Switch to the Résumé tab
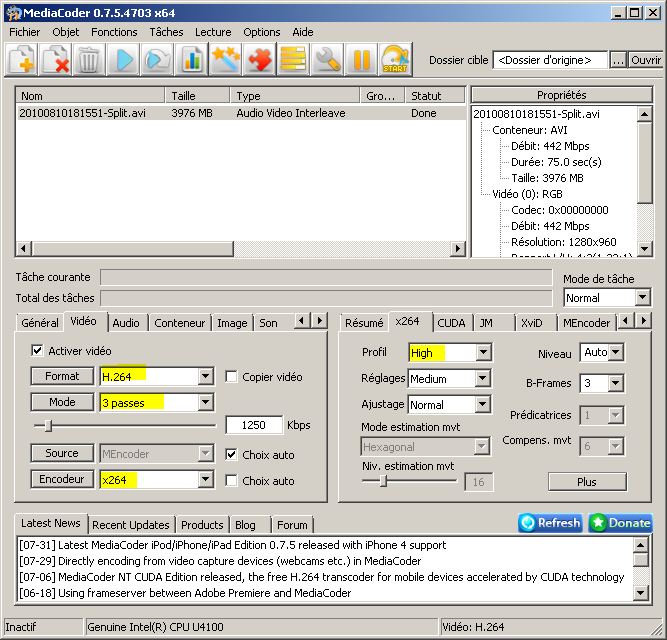The width and height of the screenshot is (667, 640). point(364,323)
